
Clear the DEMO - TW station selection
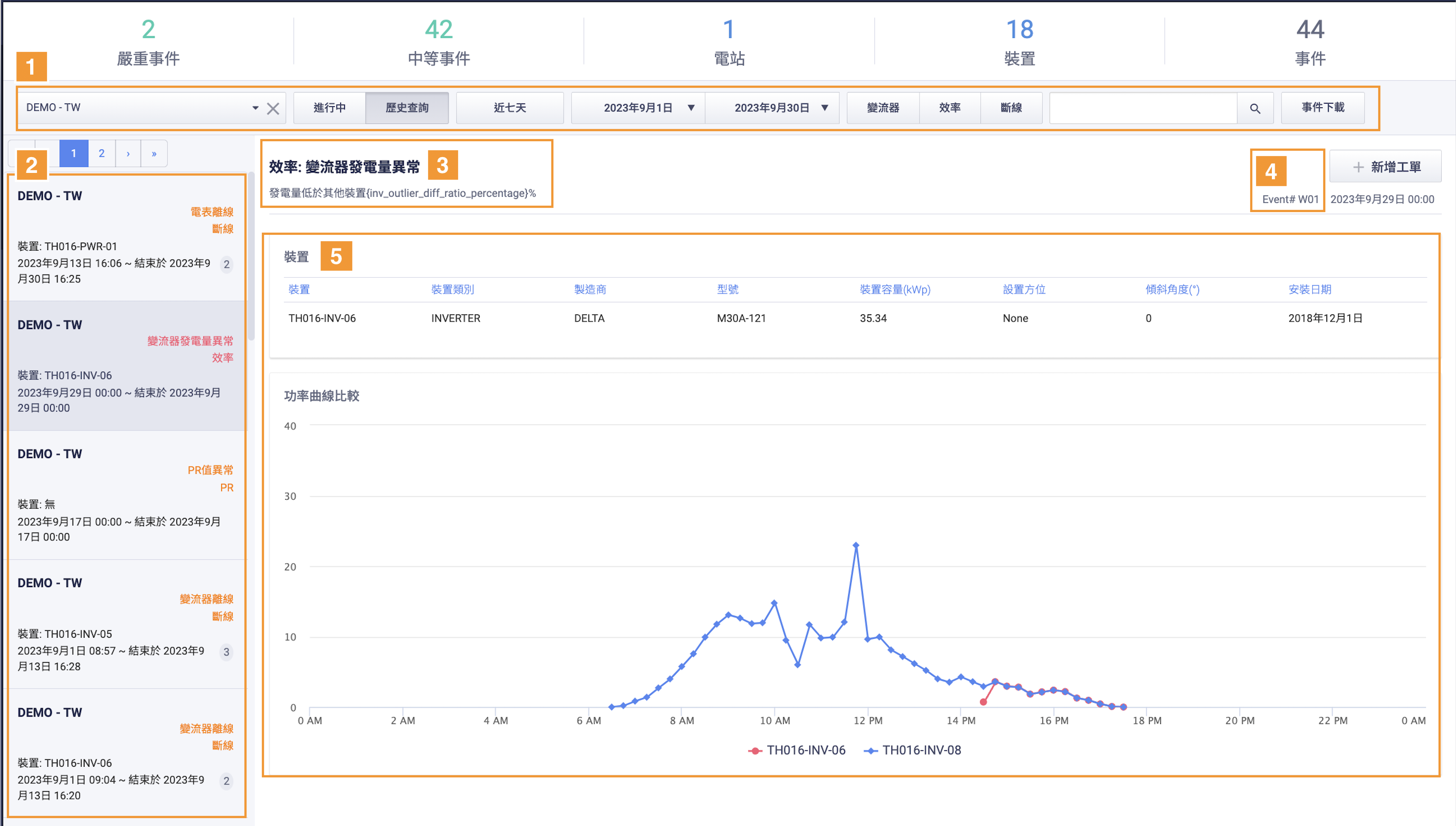point(273,108)
